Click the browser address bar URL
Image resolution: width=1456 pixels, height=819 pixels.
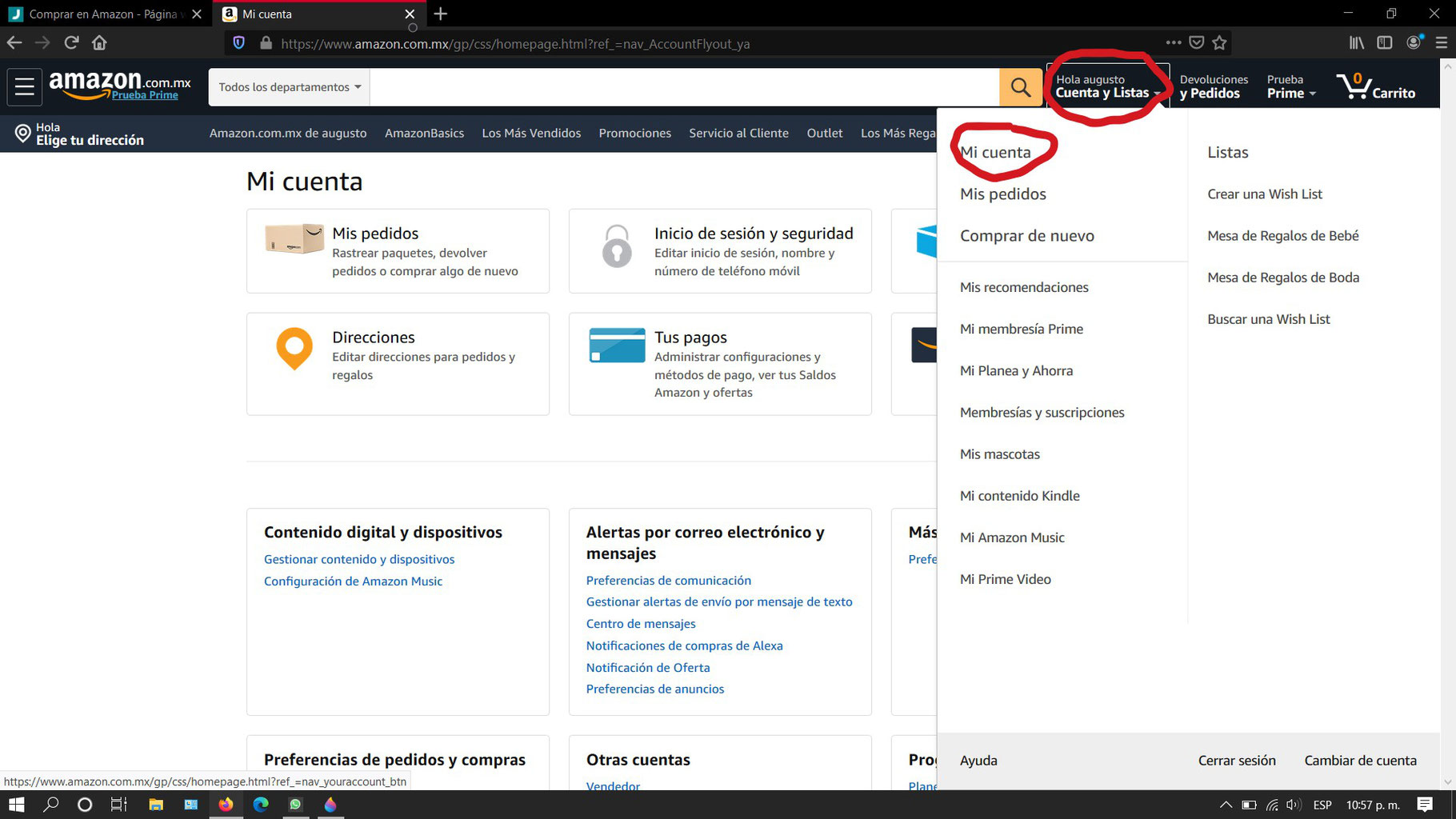(x=515, y=43)
